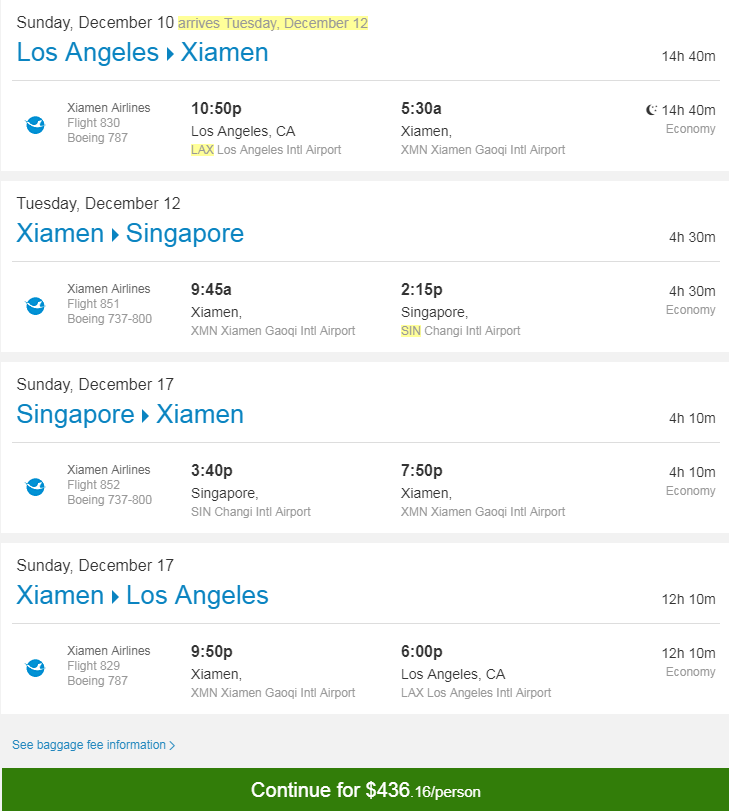
Task: Click Xiamen Airlines logo for Flight 851
Action: coord(35,306)
